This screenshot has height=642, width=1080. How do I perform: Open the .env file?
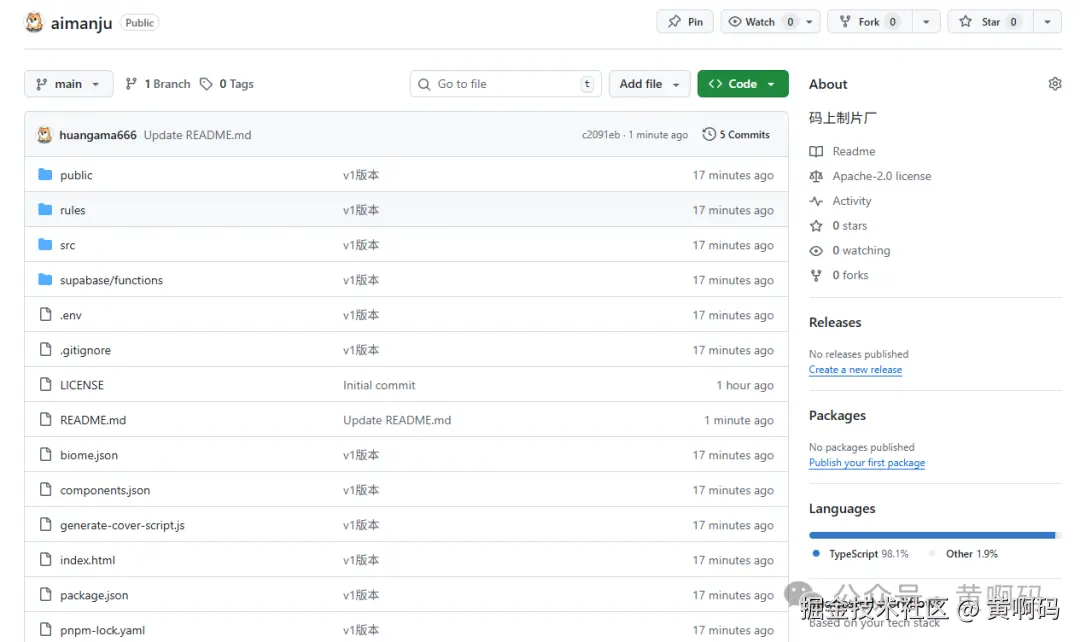pos(71,315)
